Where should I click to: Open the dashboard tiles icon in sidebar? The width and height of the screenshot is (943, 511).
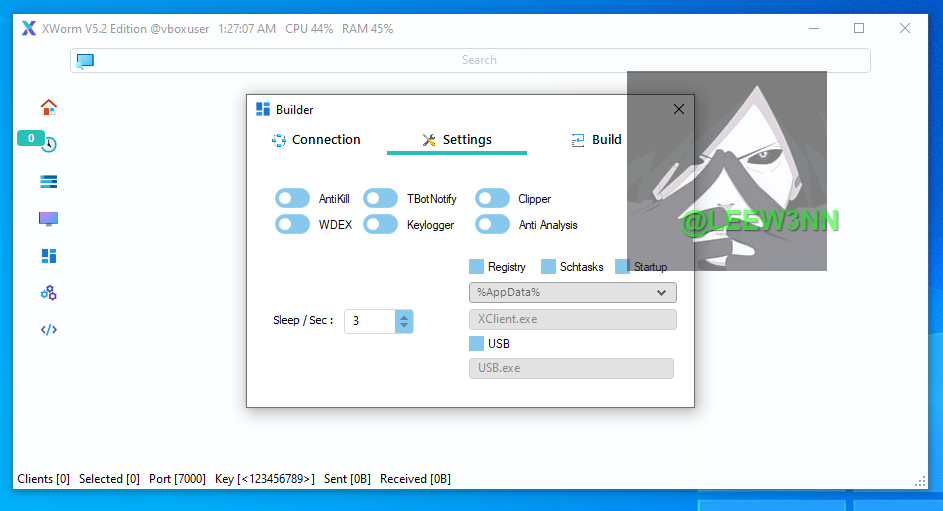(x=48, y=256)
